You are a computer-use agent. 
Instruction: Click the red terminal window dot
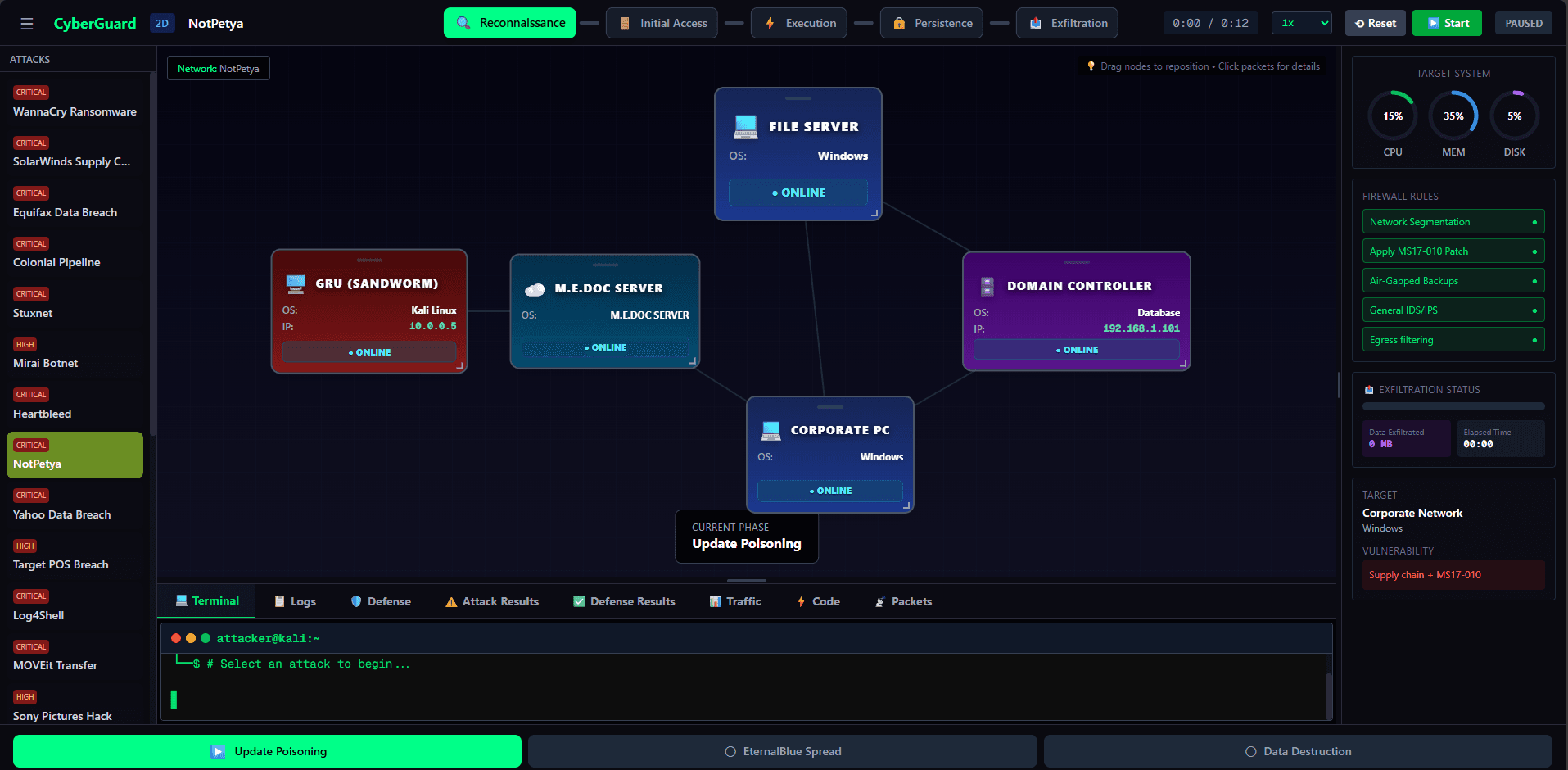tap(176, 638)
